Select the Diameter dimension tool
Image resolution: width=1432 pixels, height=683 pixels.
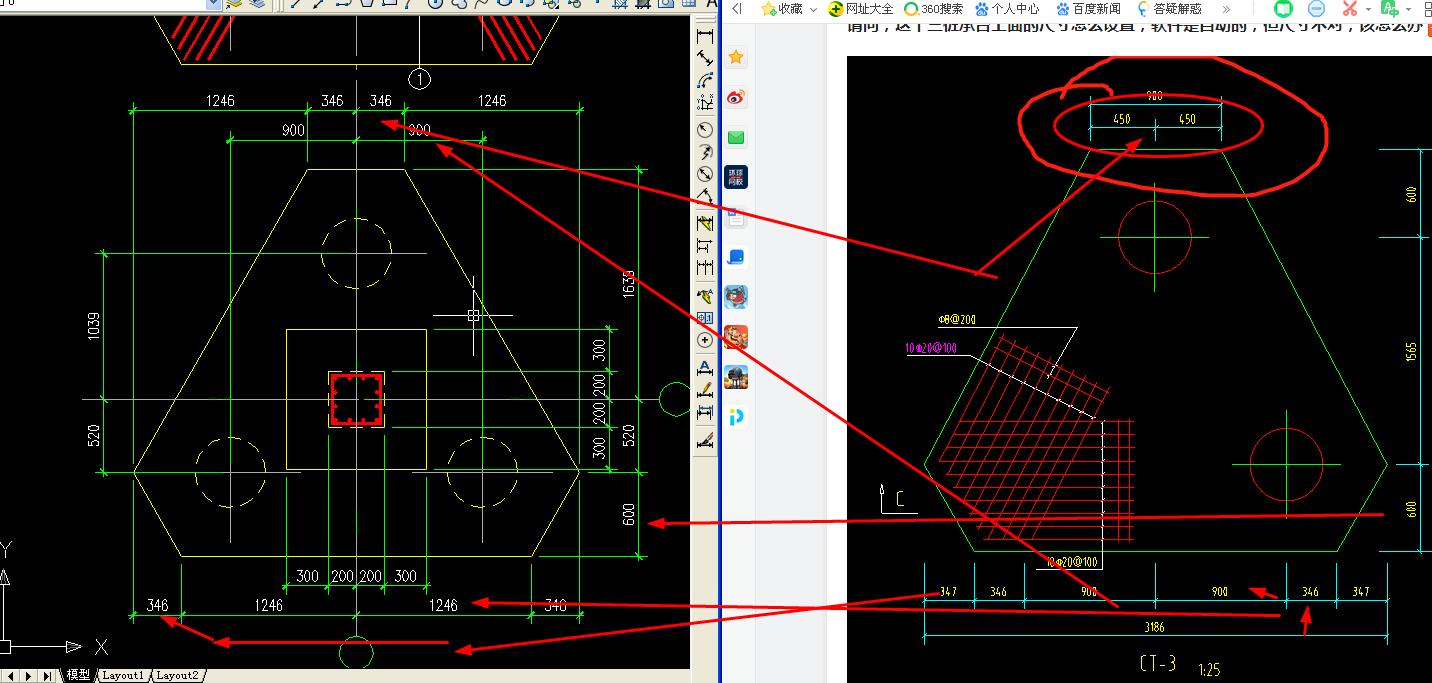click(705, 174)
